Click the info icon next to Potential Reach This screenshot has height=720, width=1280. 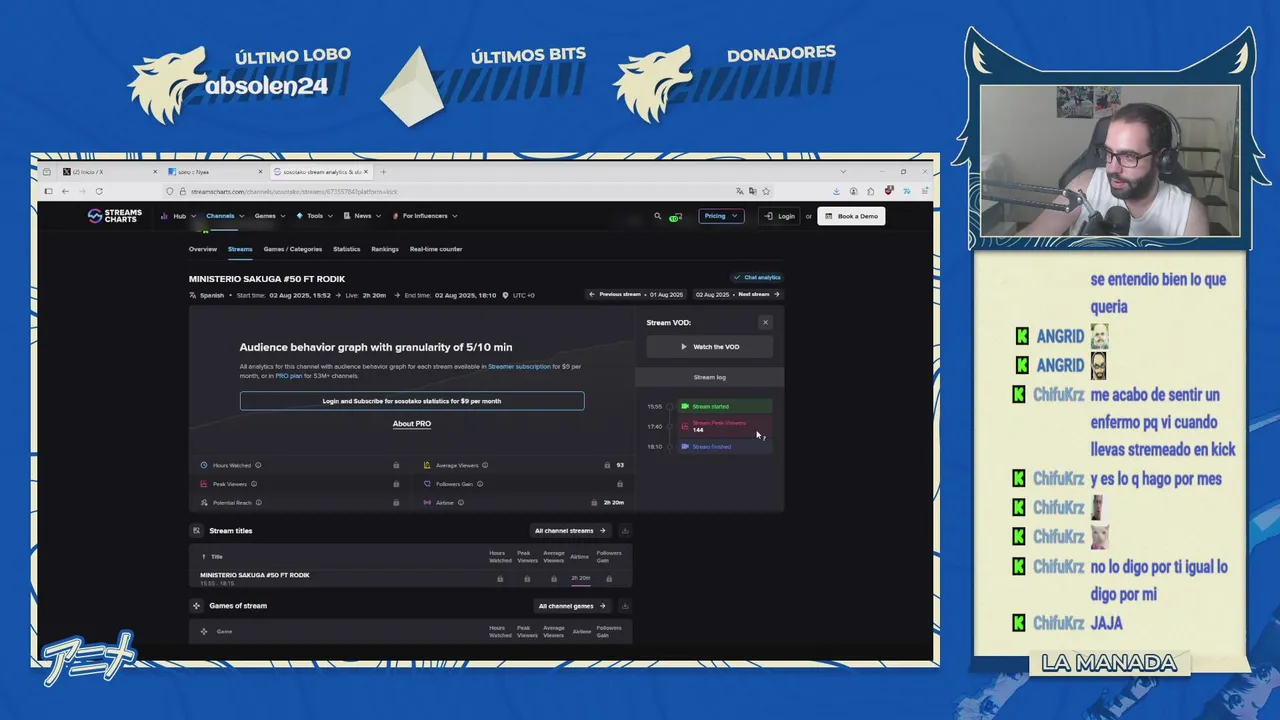pyautogui.click(x=258, y=503)
